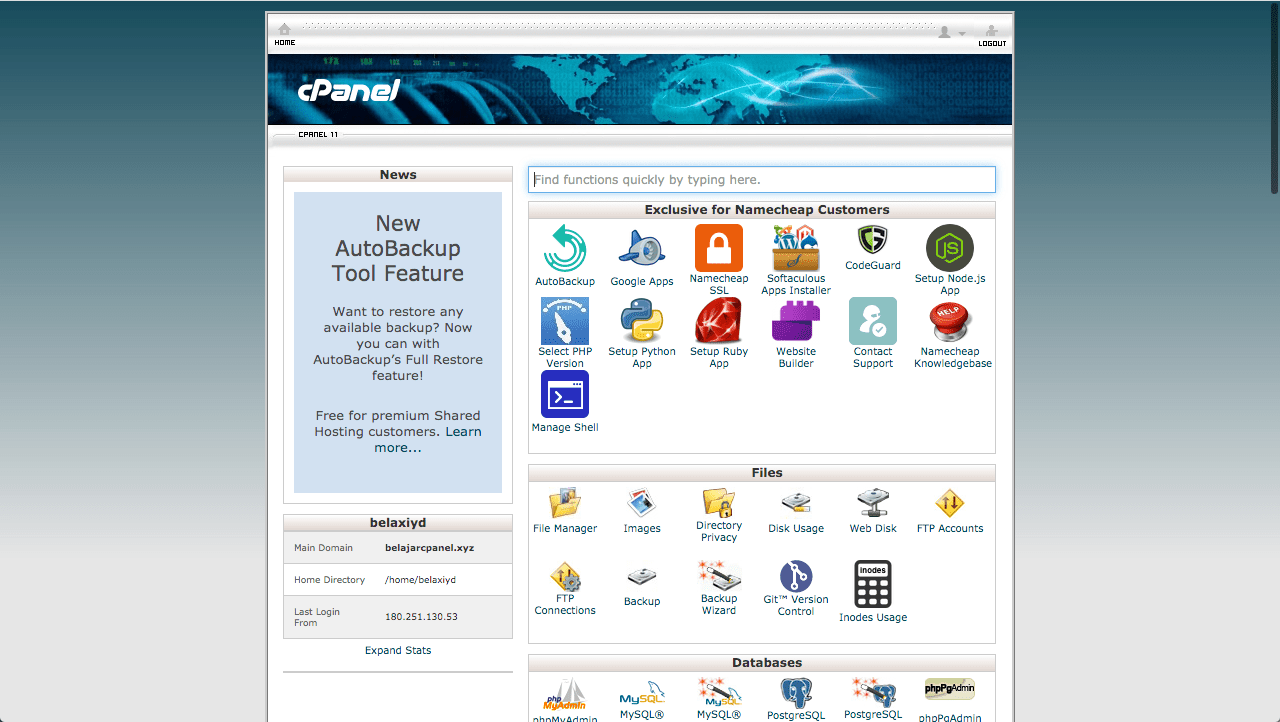Screen dimensions: 1280x722
Task: Open MySQL Database Wizard
Action: point(719,697)
